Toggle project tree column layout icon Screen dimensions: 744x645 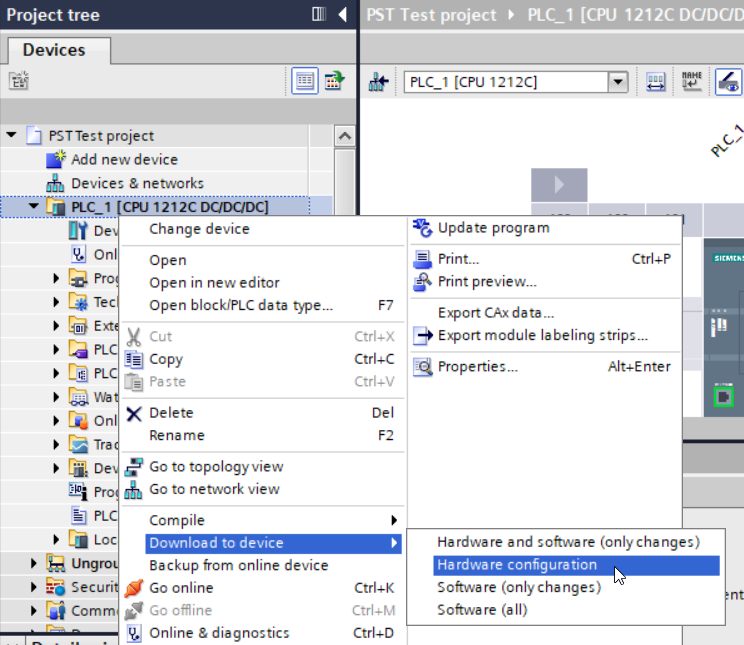click(319, 14)
